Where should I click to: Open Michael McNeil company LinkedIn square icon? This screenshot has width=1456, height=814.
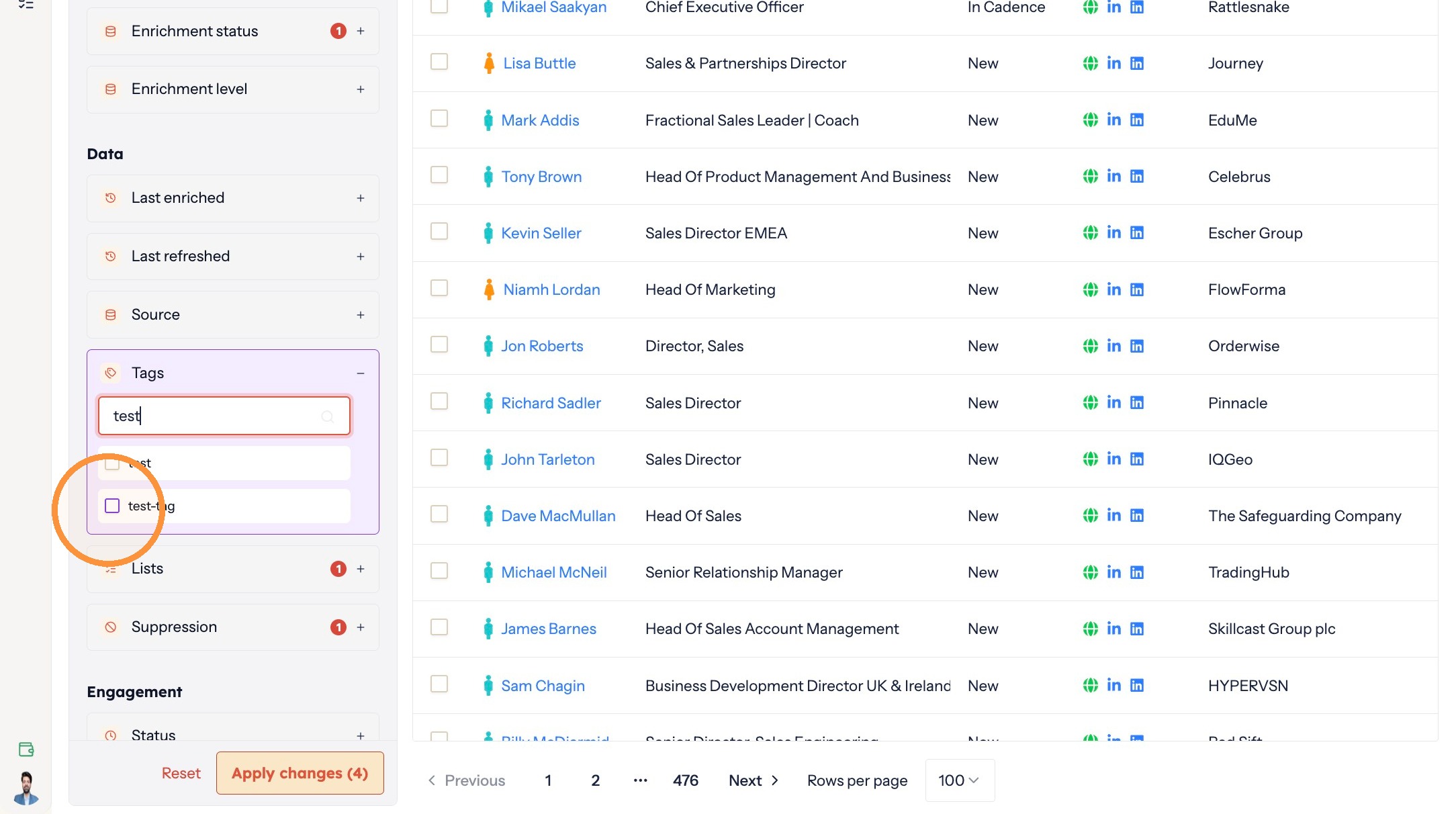[1137, 572]
